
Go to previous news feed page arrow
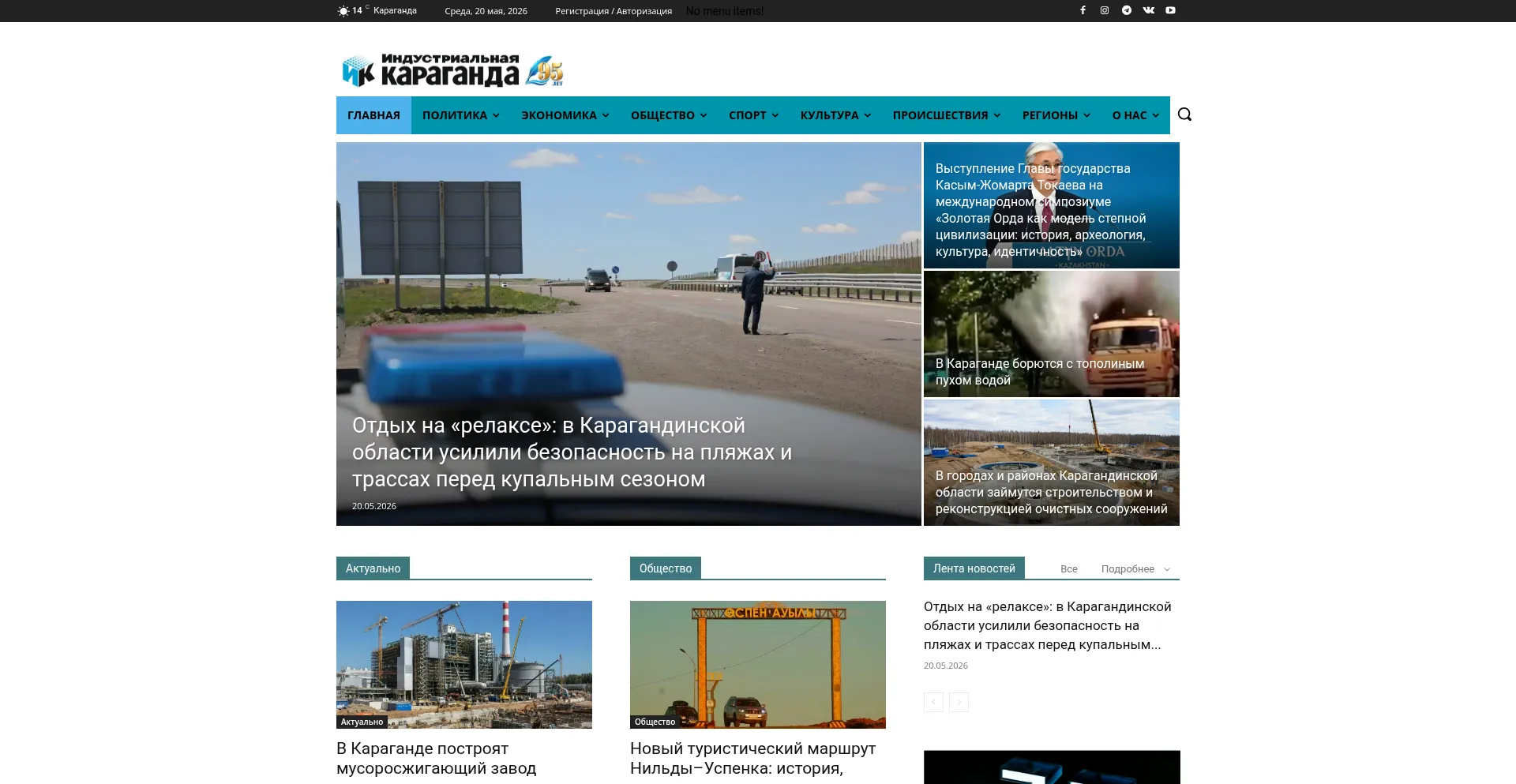(x=933, y=702)
